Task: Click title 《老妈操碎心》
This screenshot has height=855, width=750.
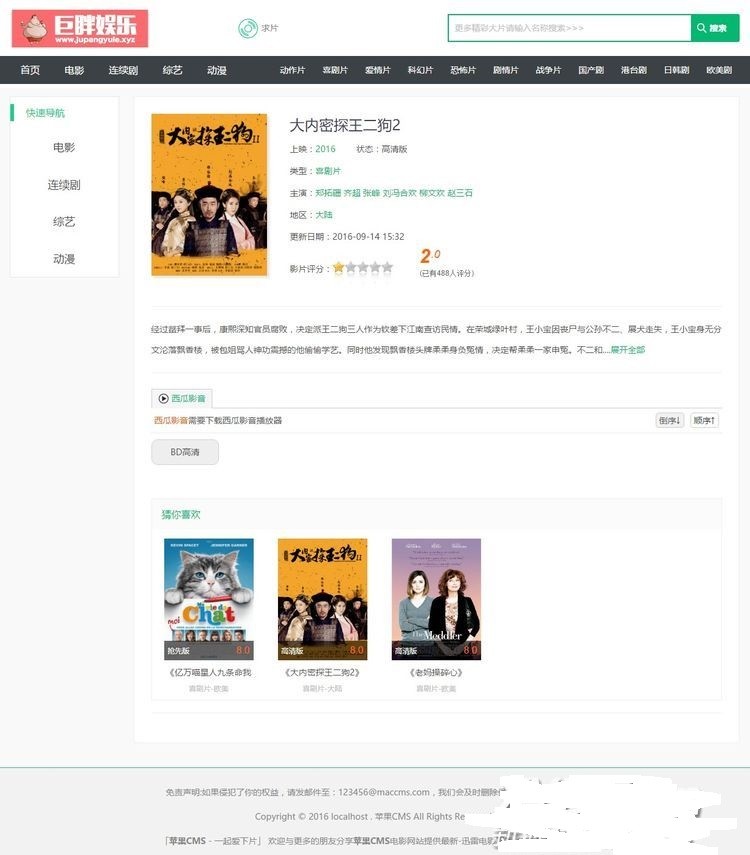Action: (436, 672)
